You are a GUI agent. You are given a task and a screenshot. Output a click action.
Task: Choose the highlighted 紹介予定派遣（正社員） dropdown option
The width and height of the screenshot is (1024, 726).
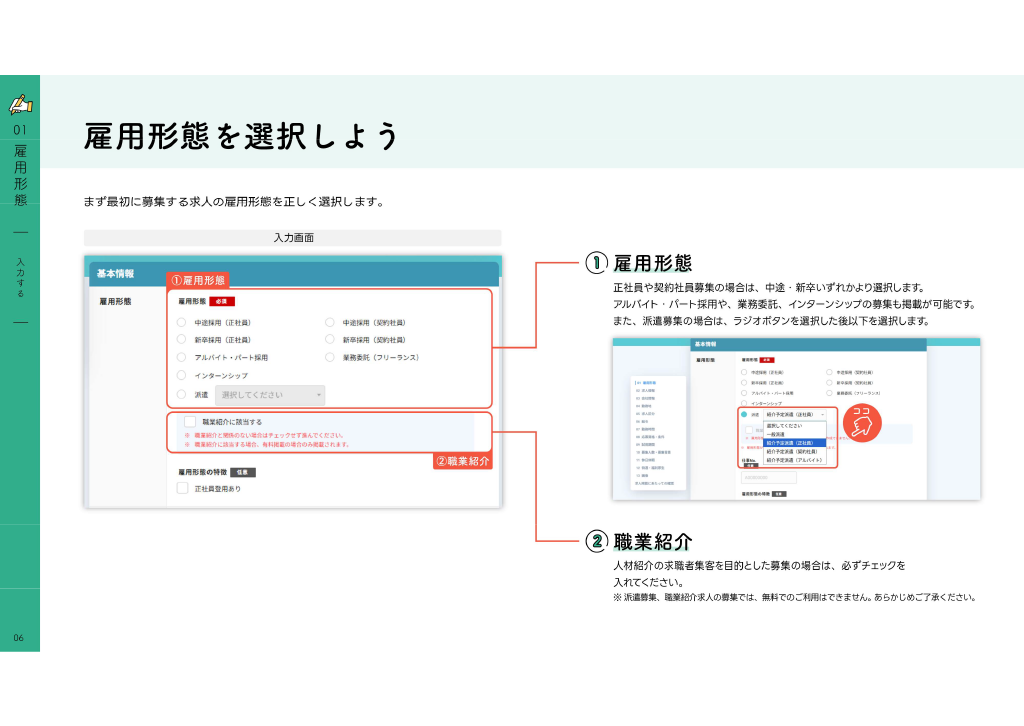pos(795,443)
